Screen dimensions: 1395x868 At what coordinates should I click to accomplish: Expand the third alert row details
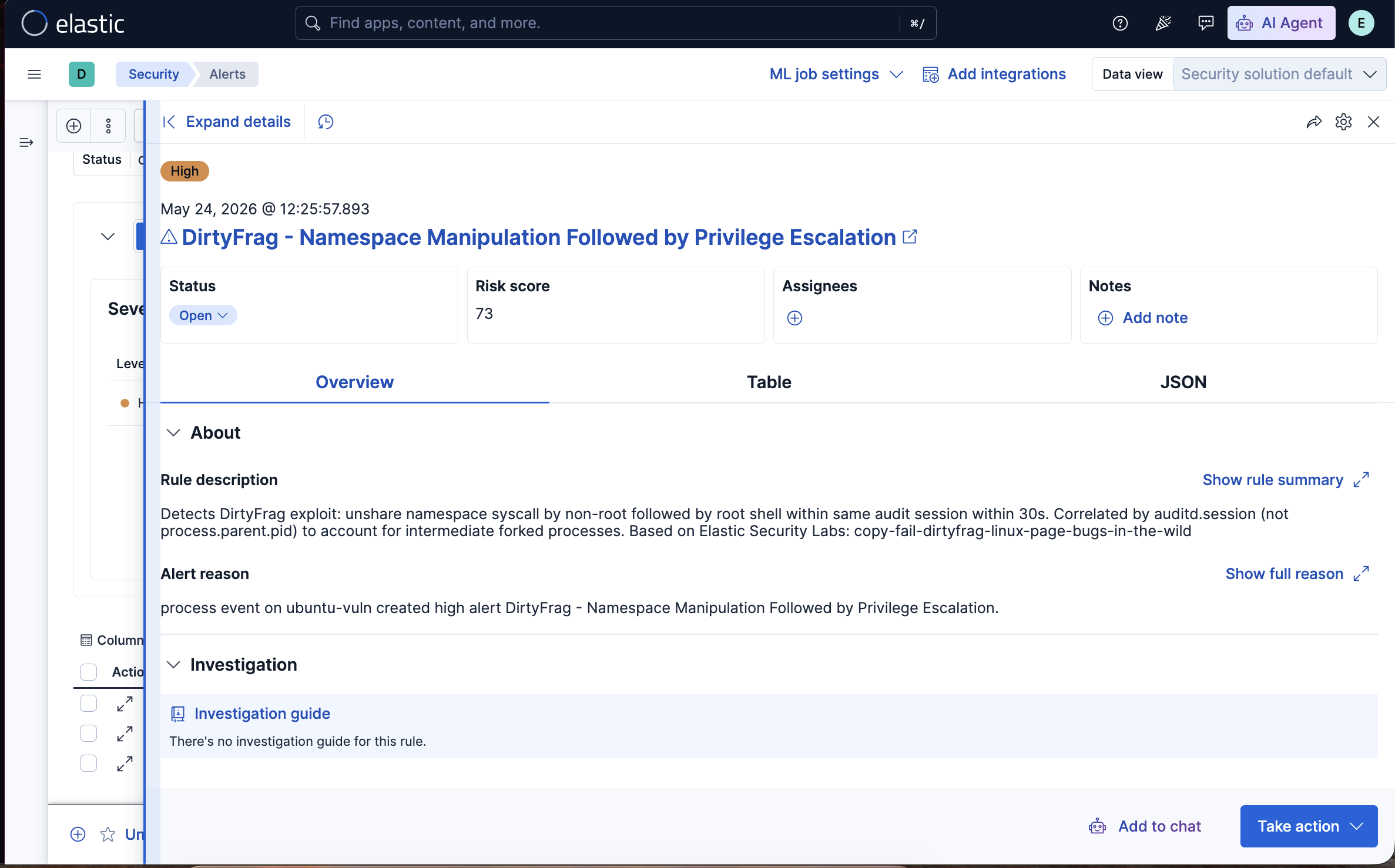click(125, 763)
